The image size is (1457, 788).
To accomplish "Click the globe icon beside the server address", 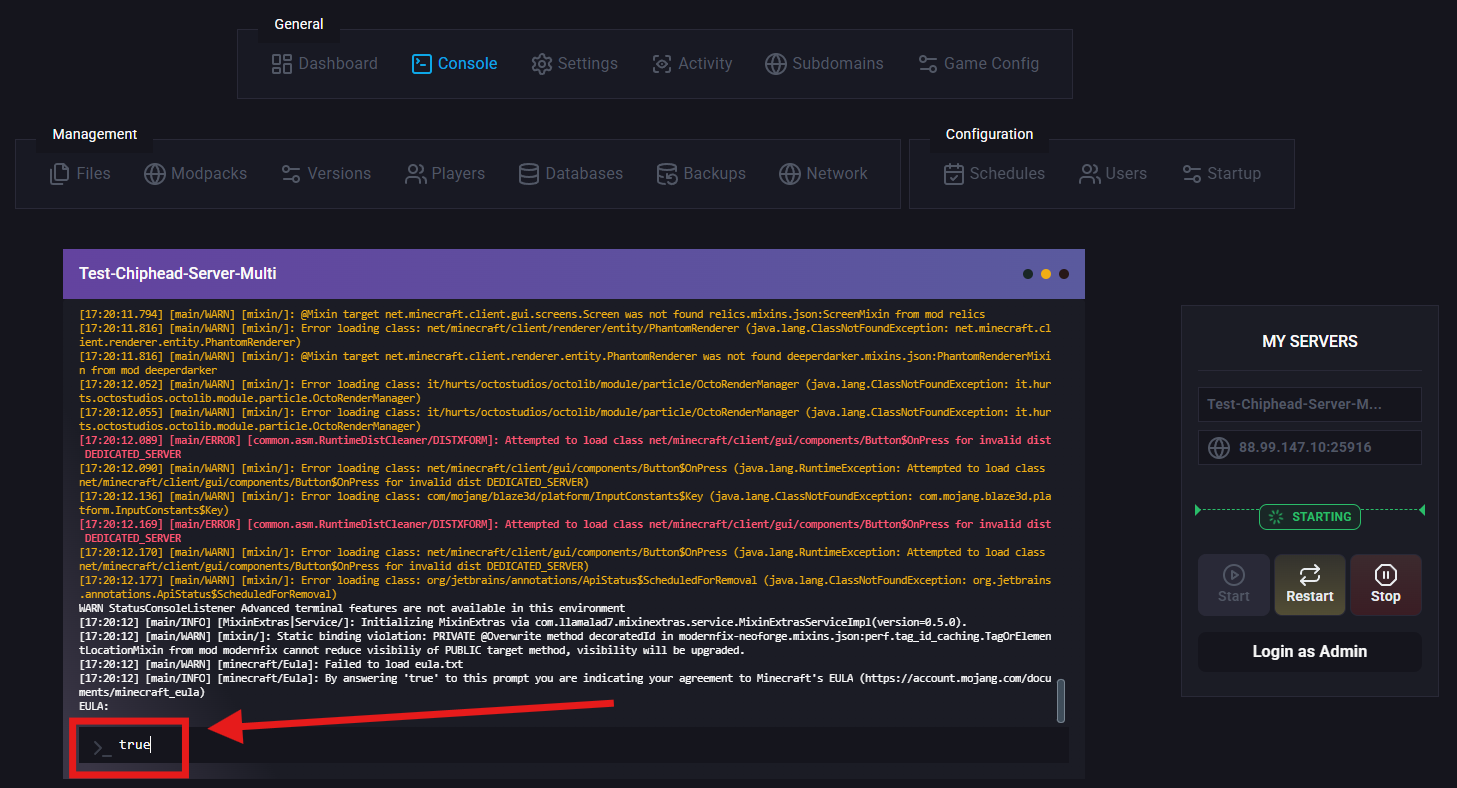I will (1218, 449).
